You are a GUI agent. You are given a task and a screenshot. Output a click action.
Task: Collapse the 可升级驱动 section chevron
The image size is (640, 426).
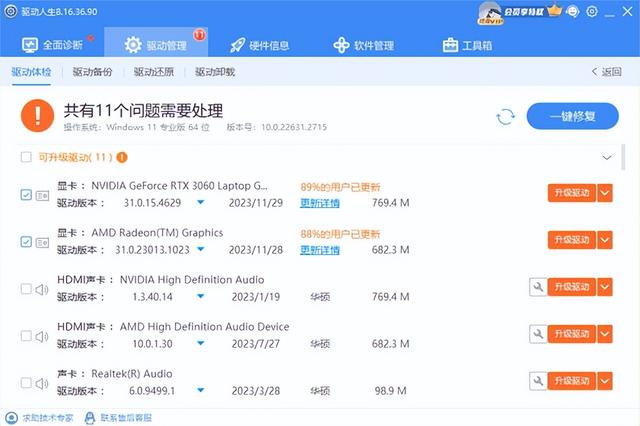coord(607,158)
